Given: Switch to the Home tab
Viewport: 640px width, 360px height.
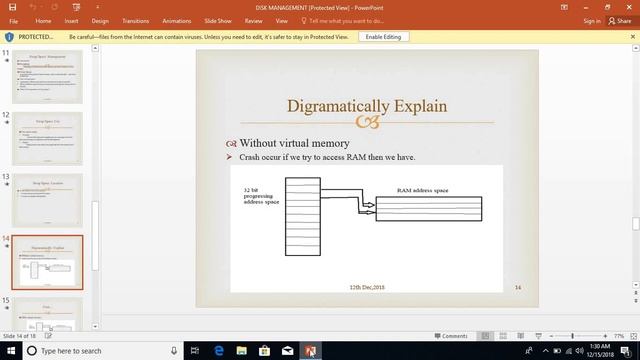Looking at the screenshot, I should point(43,21).
